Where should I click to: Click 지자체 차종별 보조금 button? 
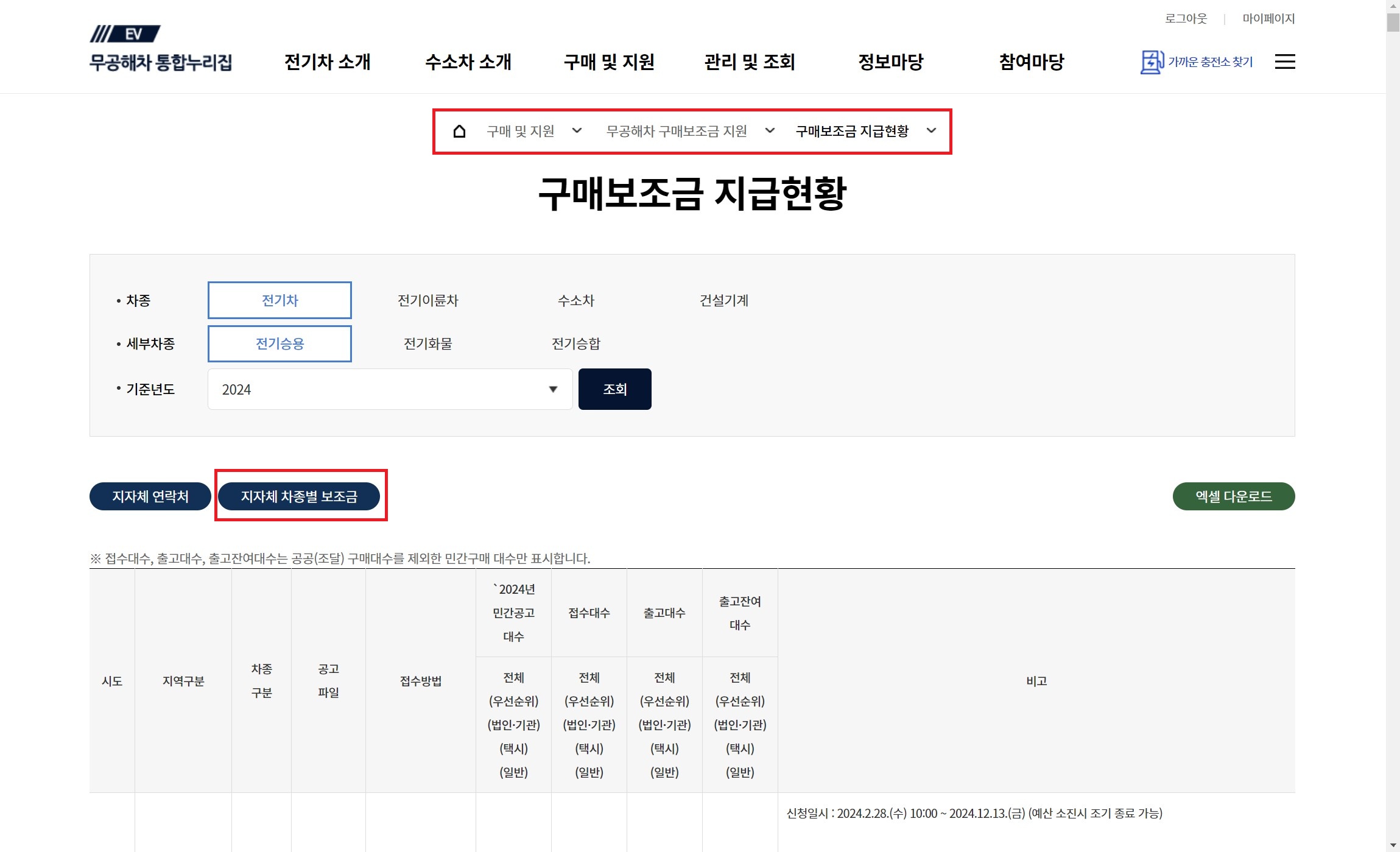pos(299,496)
